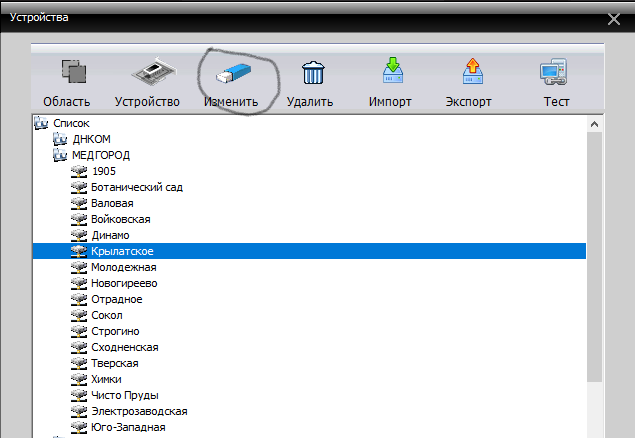
Task: Click the scroll up arrow of device list
Action: [x=594, y=124]
